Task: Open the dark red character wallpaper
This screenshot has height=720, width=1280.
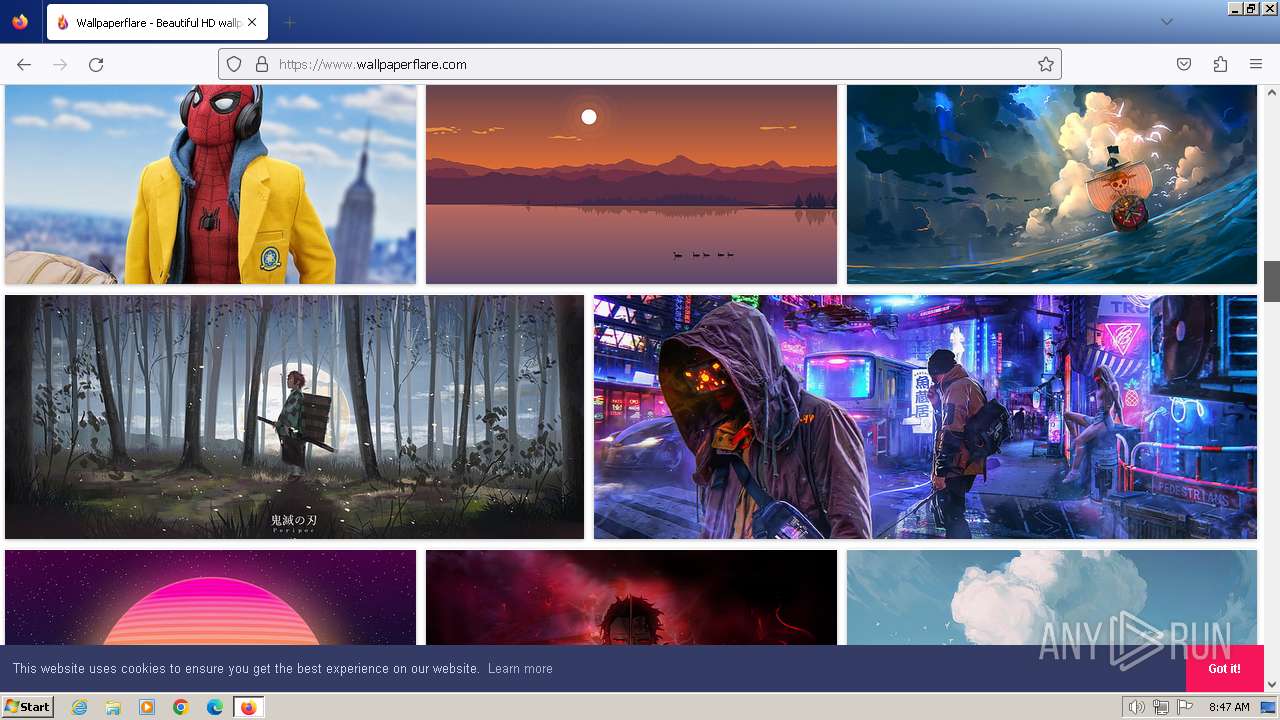Action: tap(631, 597)
